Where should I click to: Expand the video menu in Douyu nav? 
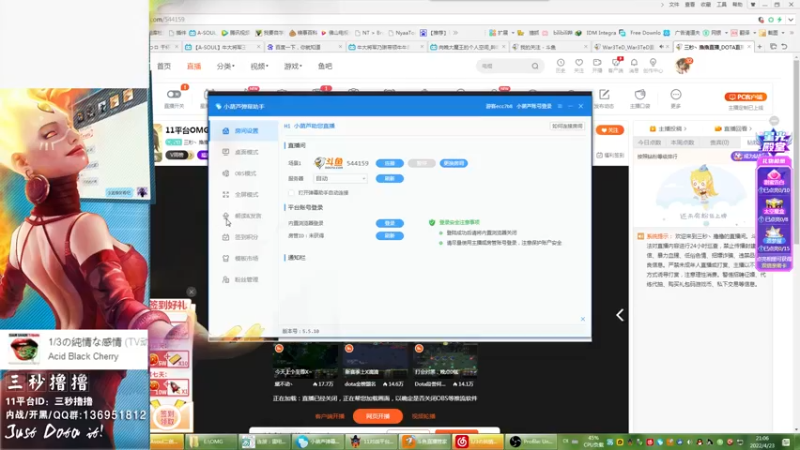(x=259, y=66)
